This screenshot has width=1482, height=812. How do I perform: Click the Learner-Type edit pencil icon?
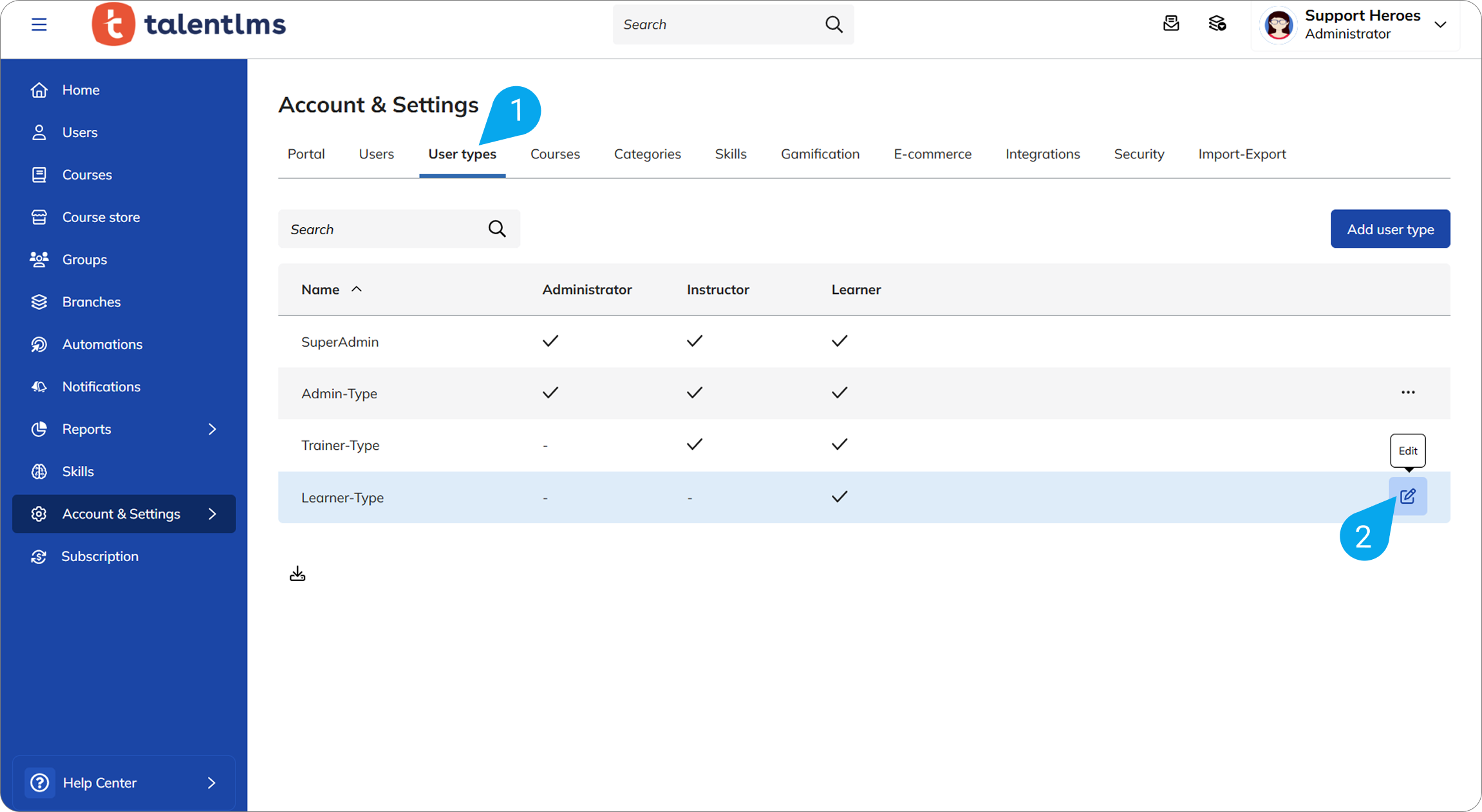coord(1407,496)
